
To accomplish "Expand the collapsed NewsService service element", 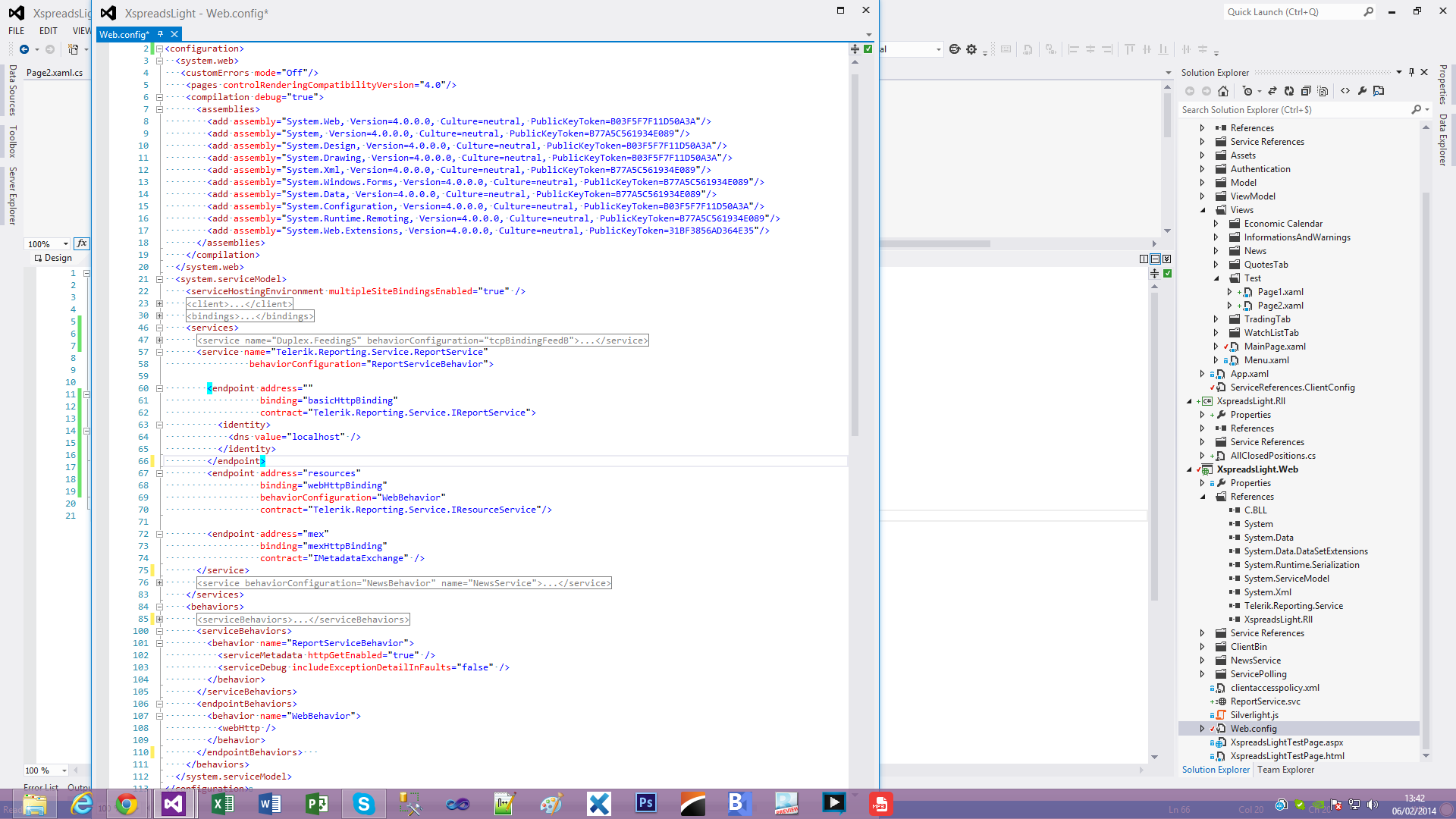I will click(159, 582).
